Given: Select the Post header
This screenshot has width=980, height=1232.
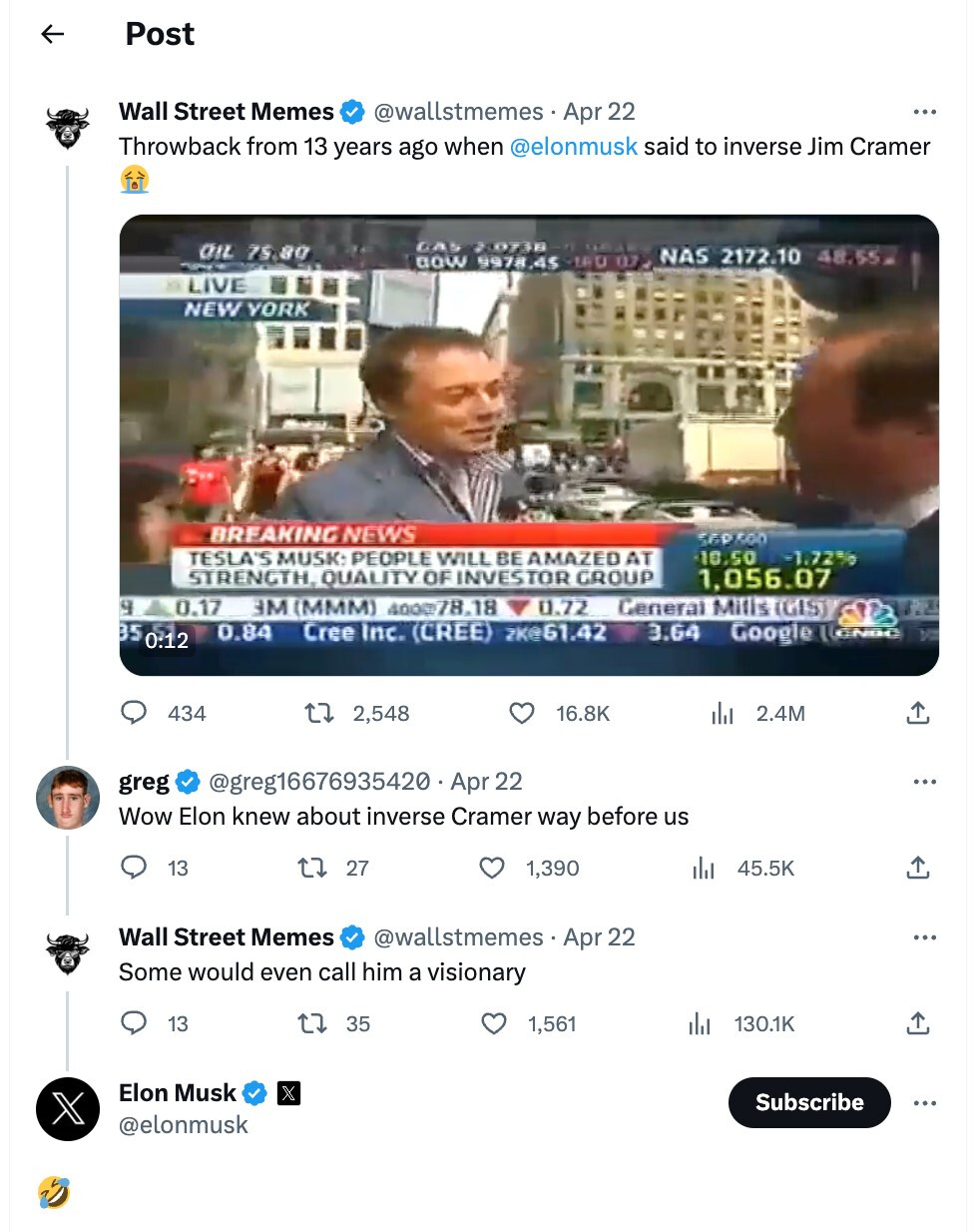Looking at the screenshot, I should click(159, 33).
